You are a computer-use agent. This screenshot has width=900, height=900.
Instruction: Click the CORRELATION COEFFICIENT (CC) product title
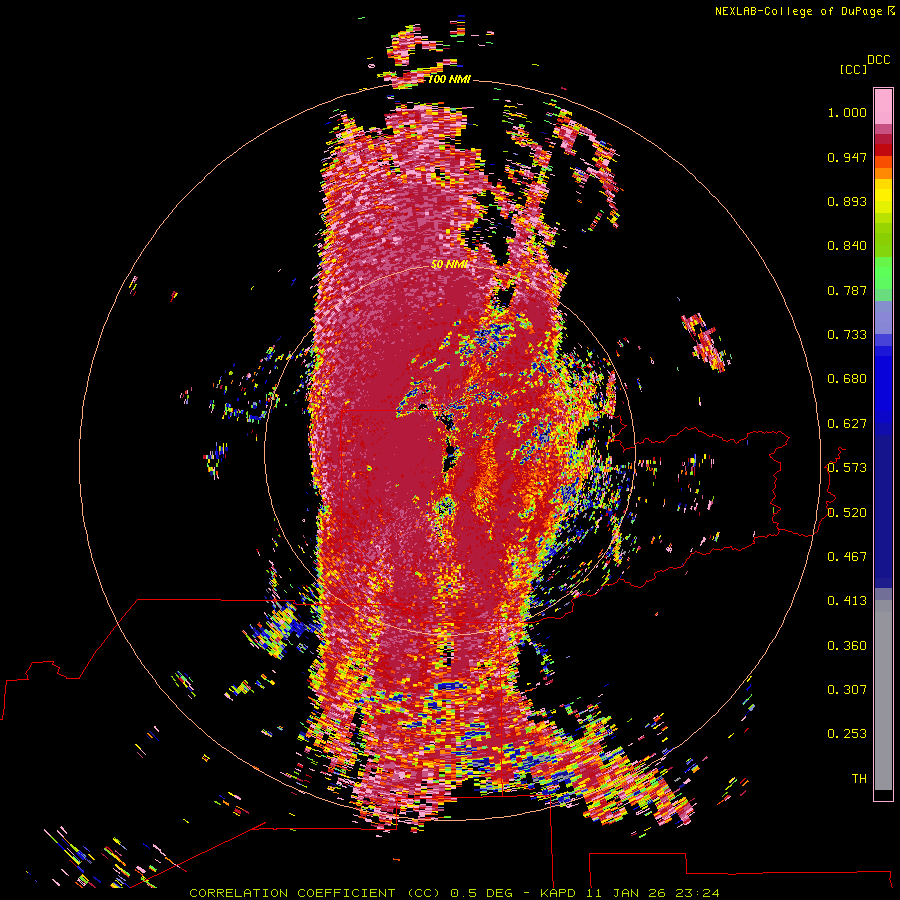coord(315,893)
